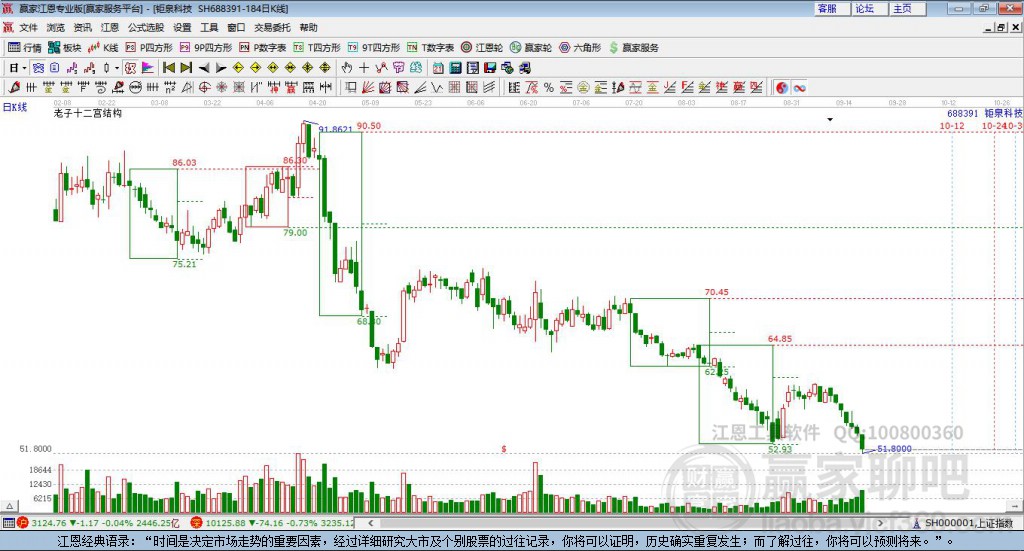Toggle the red-blue yin-yang icon
The width and height of the screenshot is (1024, 551).
[782, 87]
